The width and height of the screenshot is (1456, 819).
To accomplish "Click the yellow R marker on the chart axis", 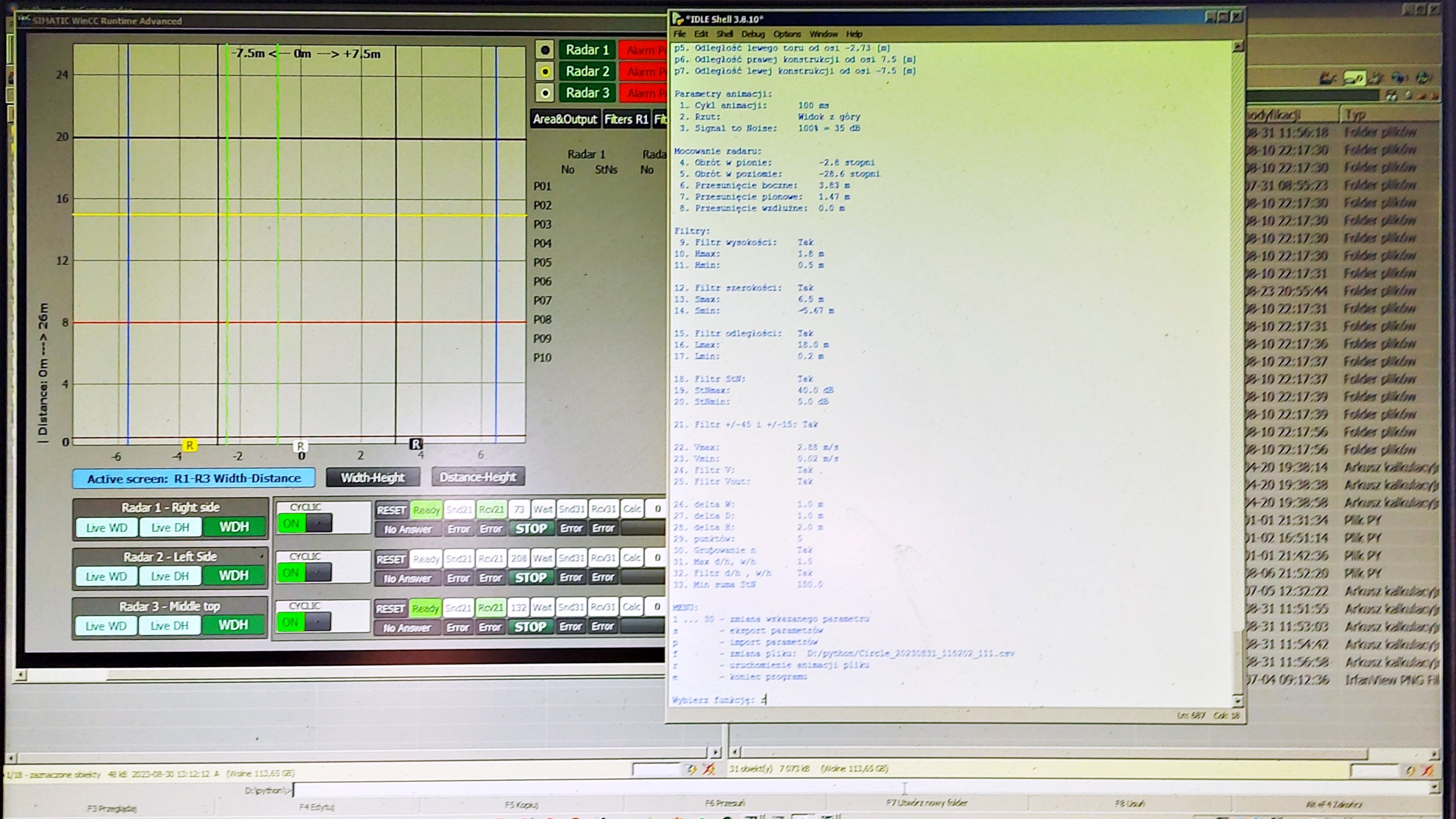I will pyautogui.click(x=189, y=445).
